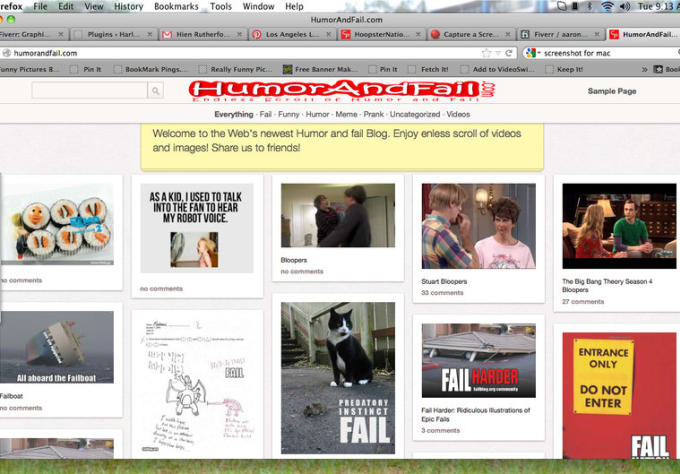Open the Fetch It! bookmark

pyautogui.click(x=428, y=69)
